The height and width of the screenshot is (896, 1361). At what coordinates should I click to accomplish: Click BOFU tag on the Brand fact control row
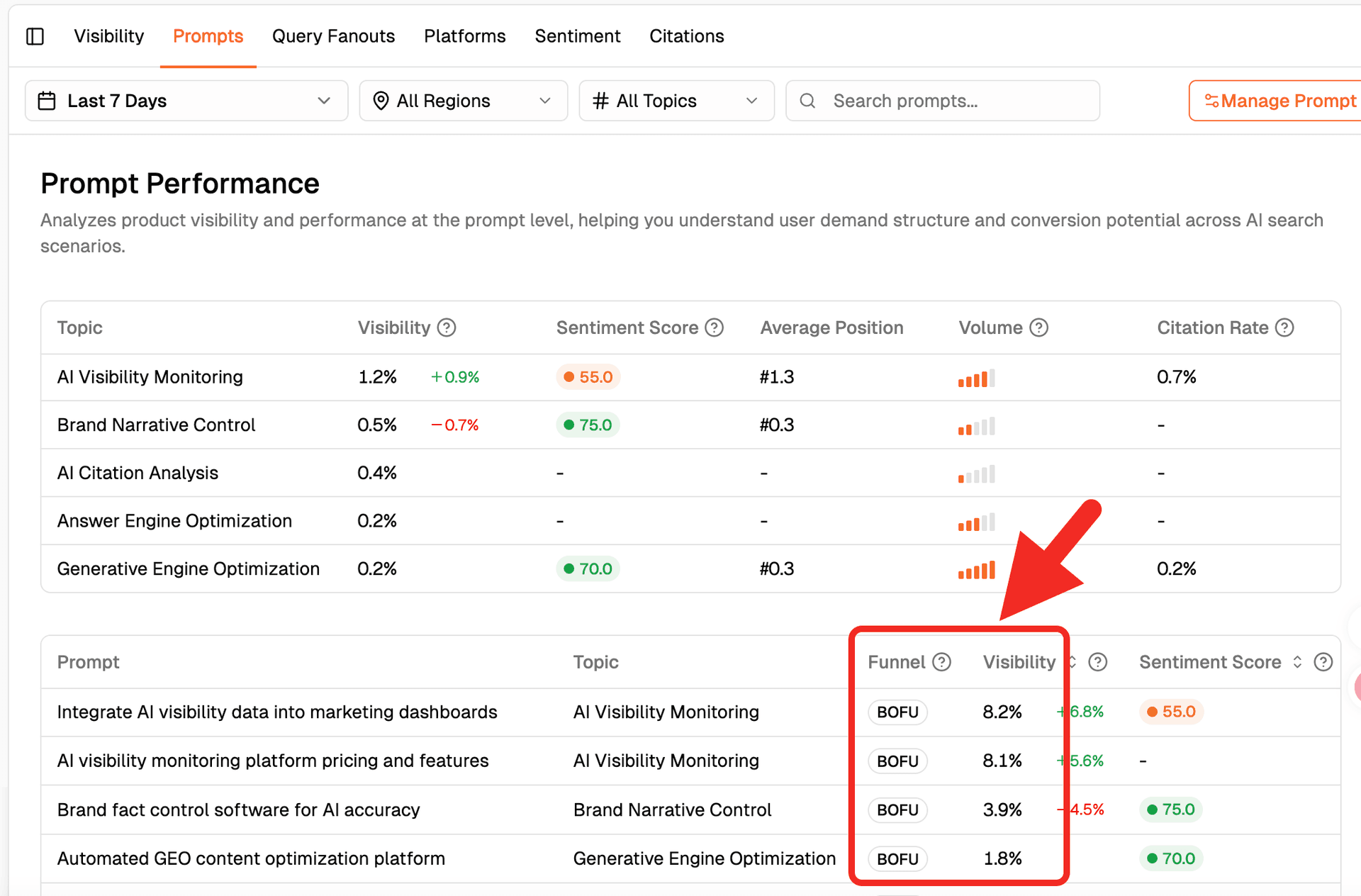897,810
